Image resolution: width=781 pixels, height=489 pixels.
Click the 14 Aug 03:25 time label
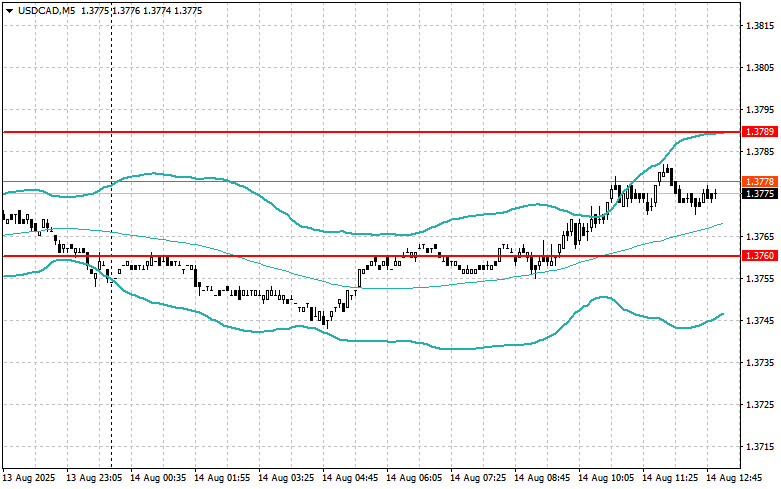tap(286, 478)
